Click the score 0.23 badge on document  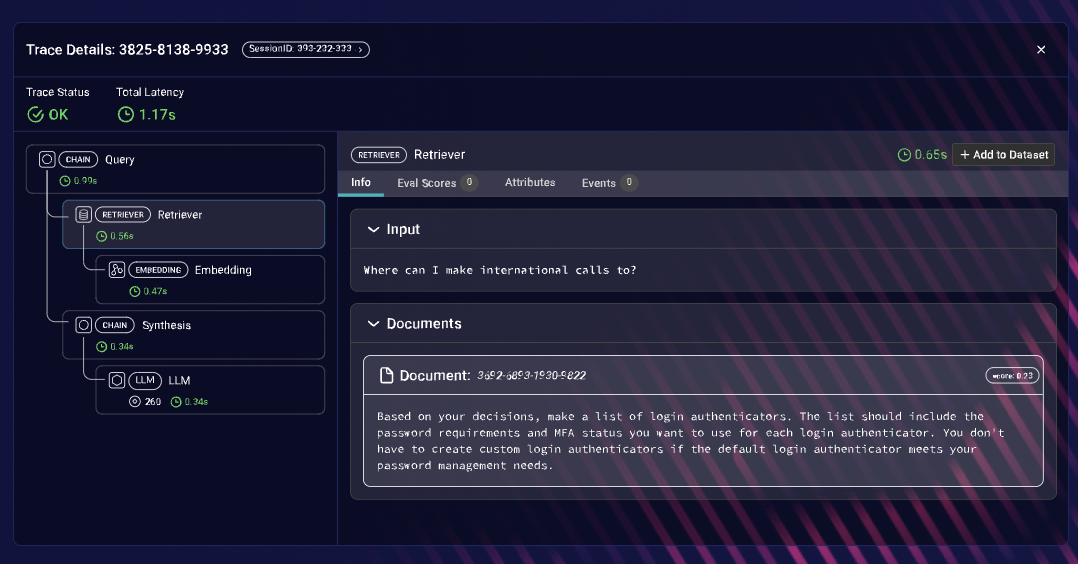pyautogui.click(x=1013, y=376)
